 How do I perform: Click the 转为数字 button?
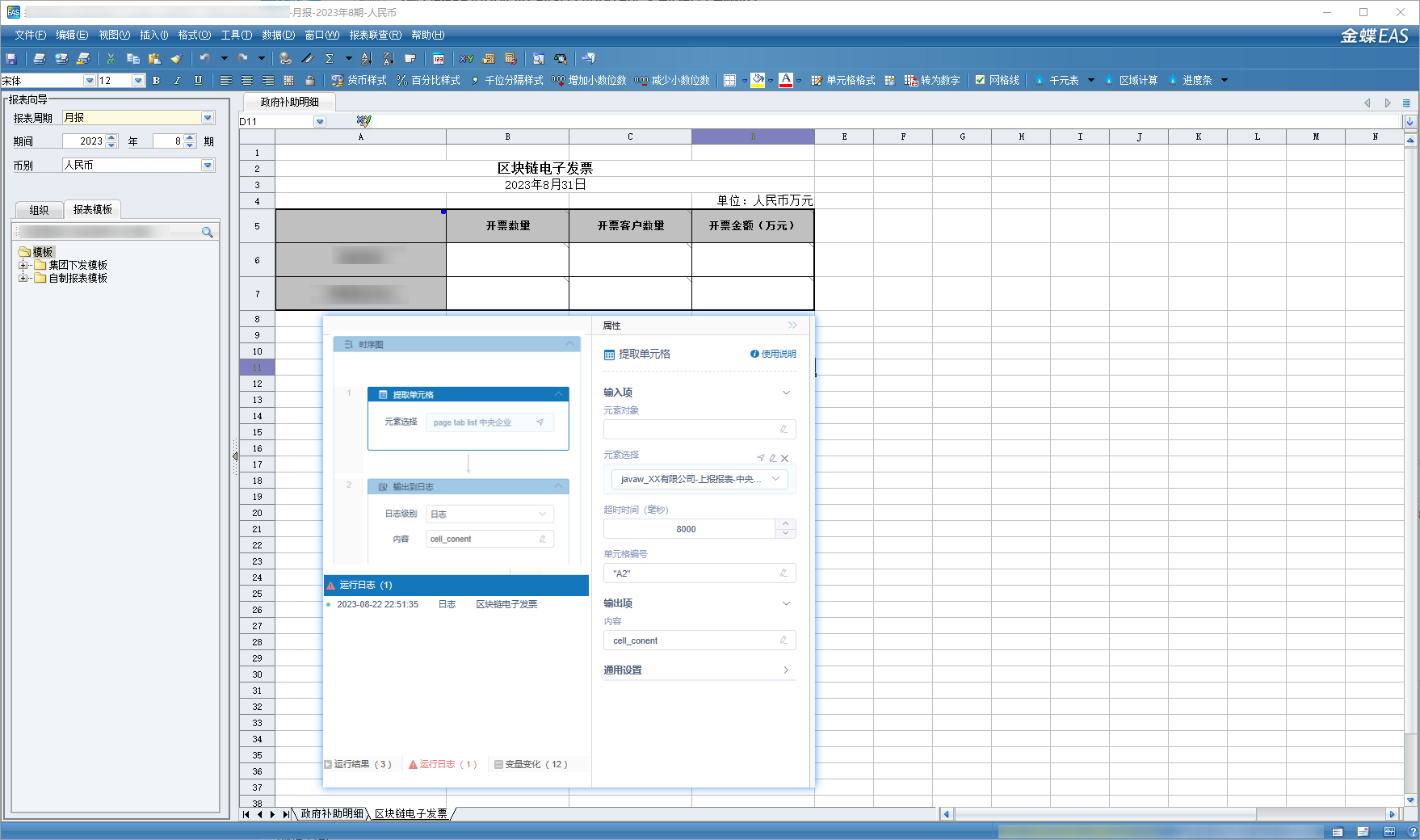(932, 81)
